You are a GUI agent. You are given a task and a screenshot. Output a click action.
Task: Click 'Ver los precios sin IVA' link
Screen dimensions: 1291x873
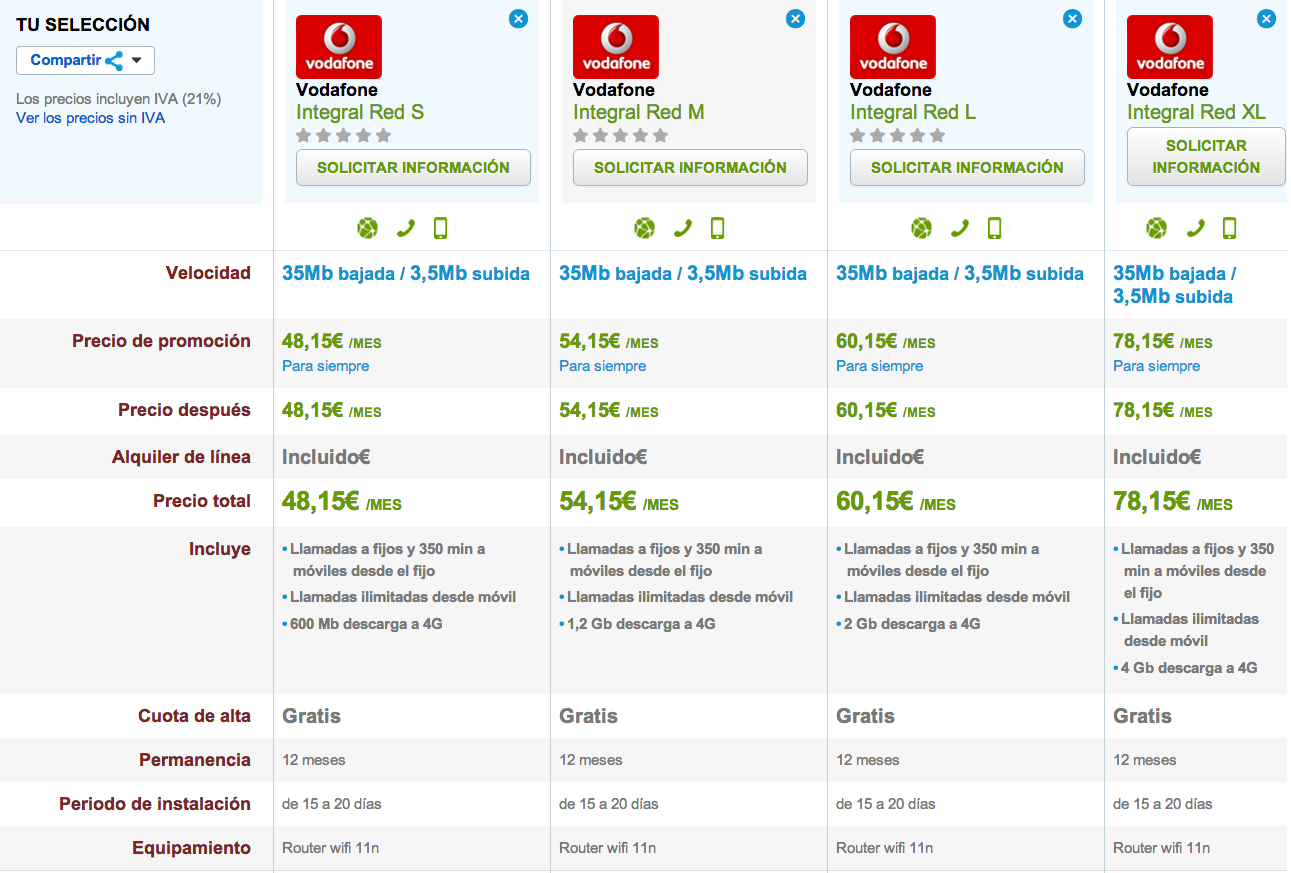[90, 118]
